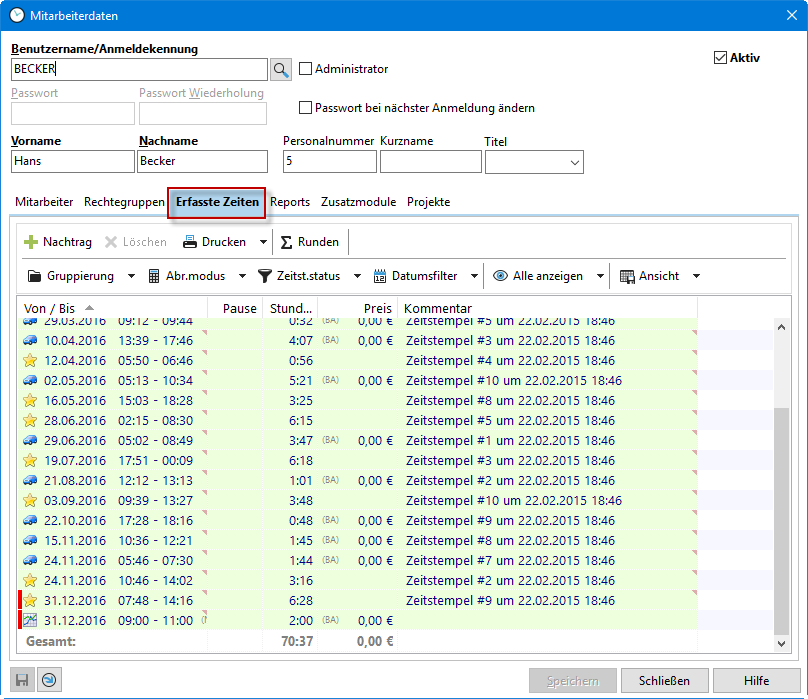Image resolution: width=808 pixels, height=699 pixels.
Task: Uncheck the Aktiv checkbox
Action: click(x=720, y=58)
